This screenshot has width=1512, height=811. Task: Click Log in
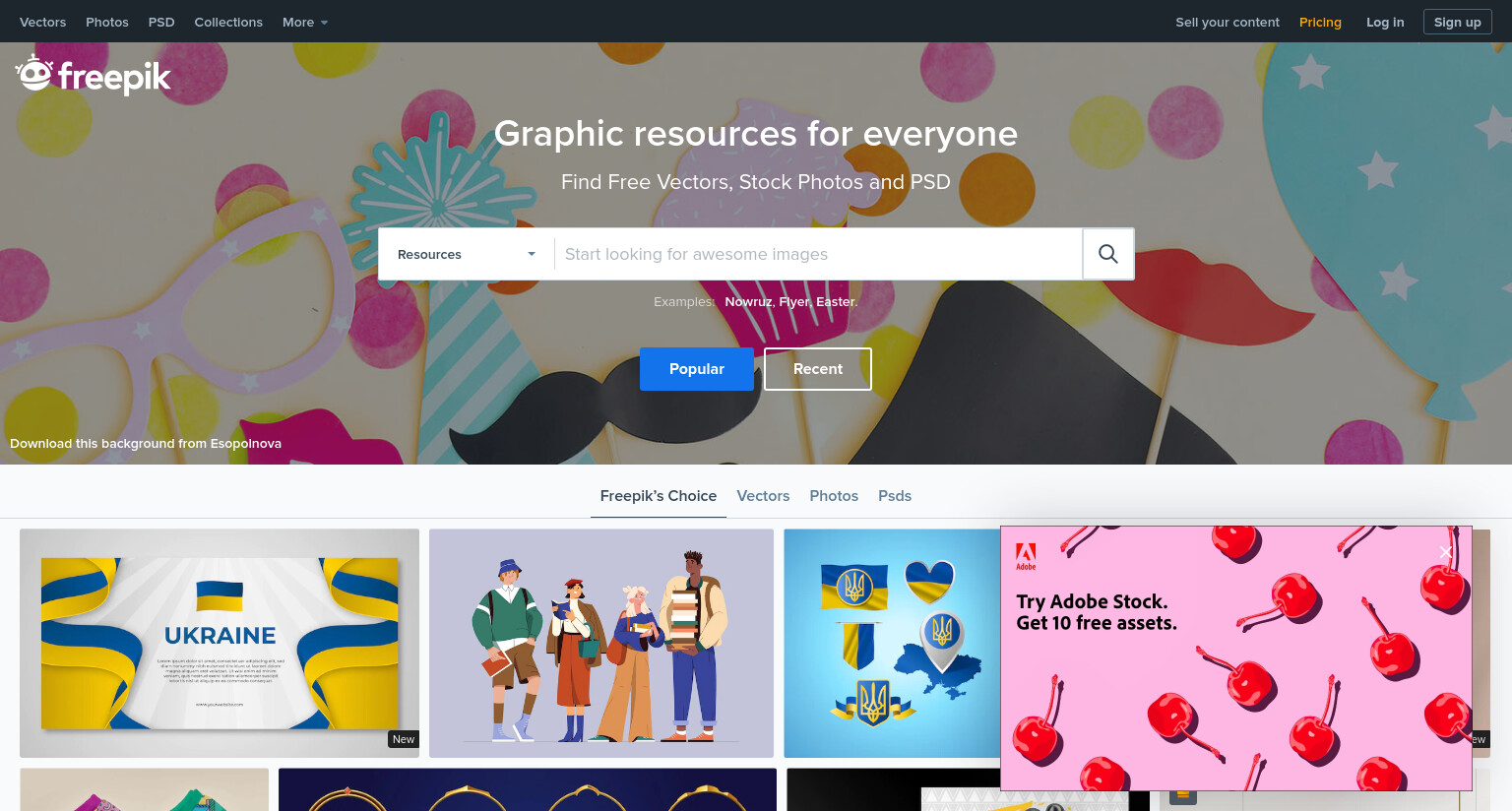click(1385, 22)
